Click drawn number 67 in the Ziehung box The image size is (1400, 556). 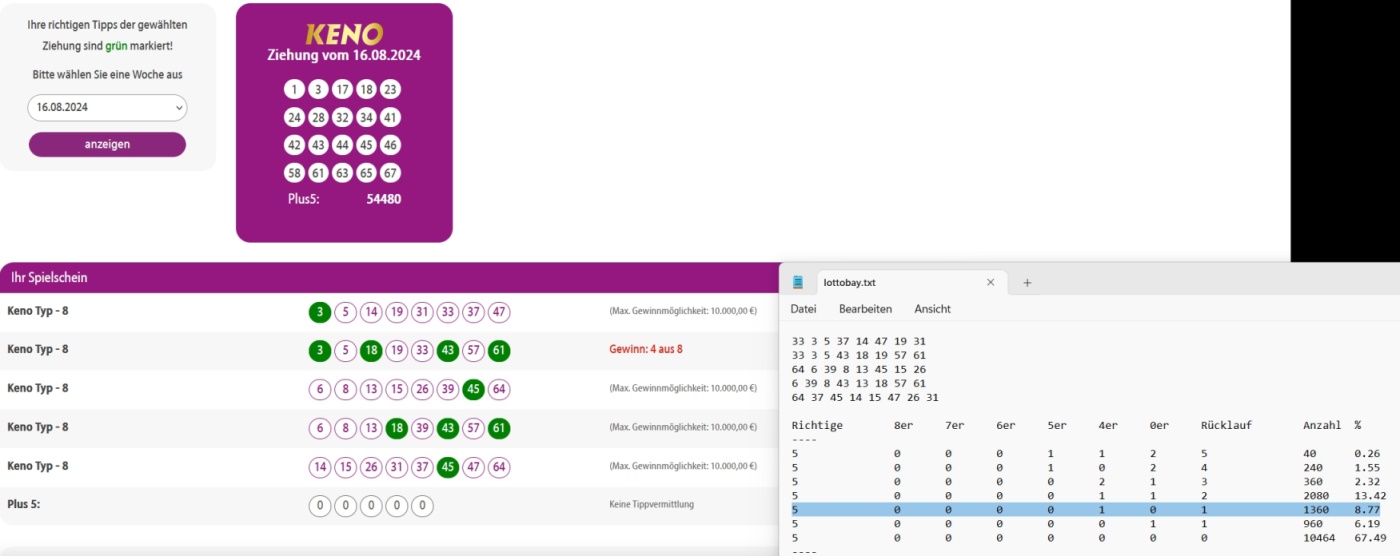[x=391, y=173]
